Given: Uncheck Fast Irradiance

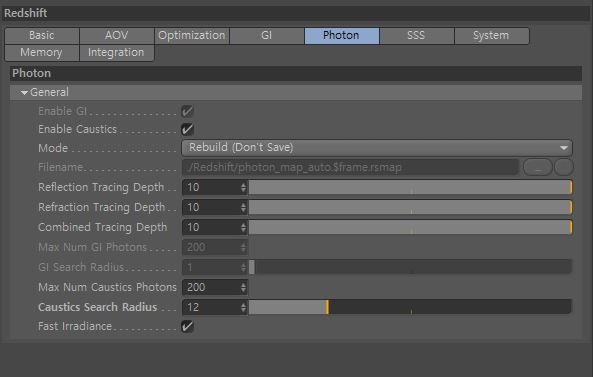Looking at the screenshot, I should tap(188, 326).
